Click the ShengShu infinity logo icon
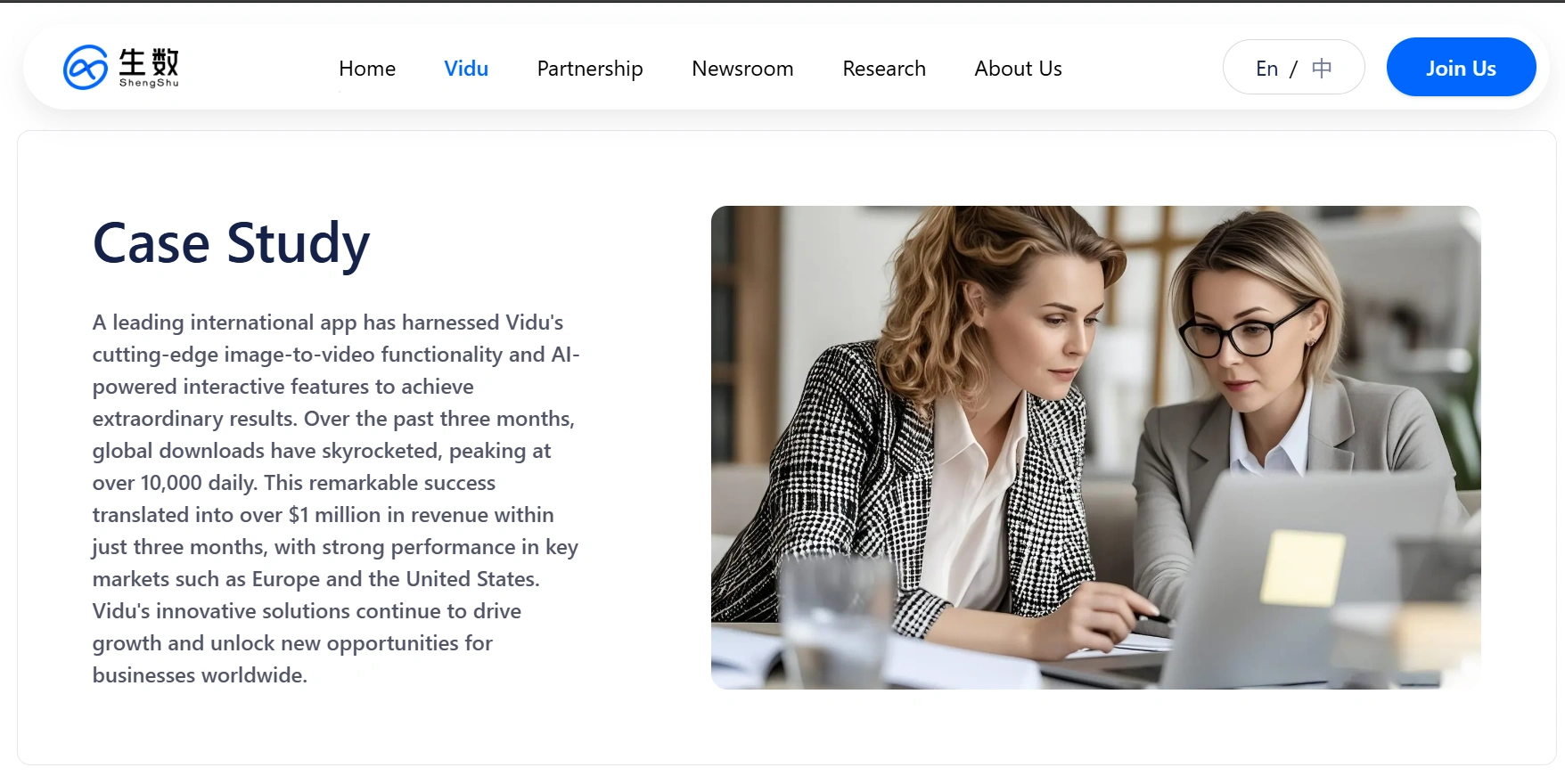The width and height of the screenshot is (1565, 784). 86,68
